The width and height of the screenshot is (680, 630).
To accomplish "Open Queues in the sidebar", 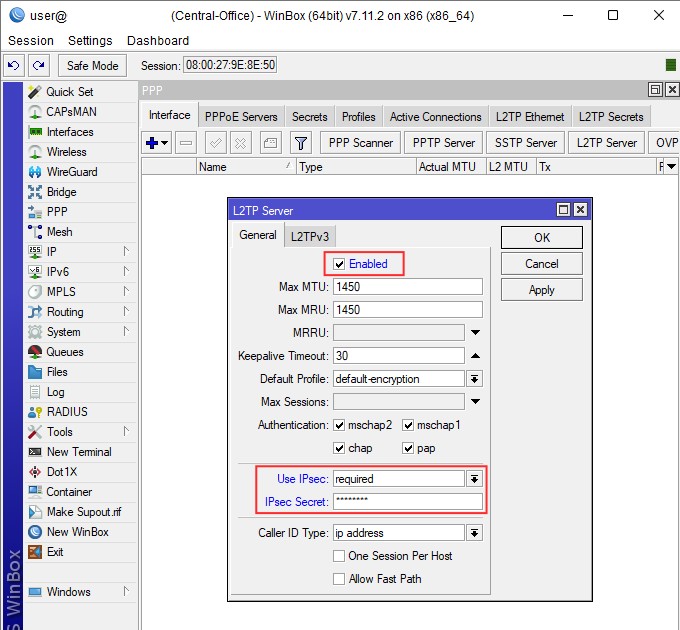I will (x=64, y=352).
